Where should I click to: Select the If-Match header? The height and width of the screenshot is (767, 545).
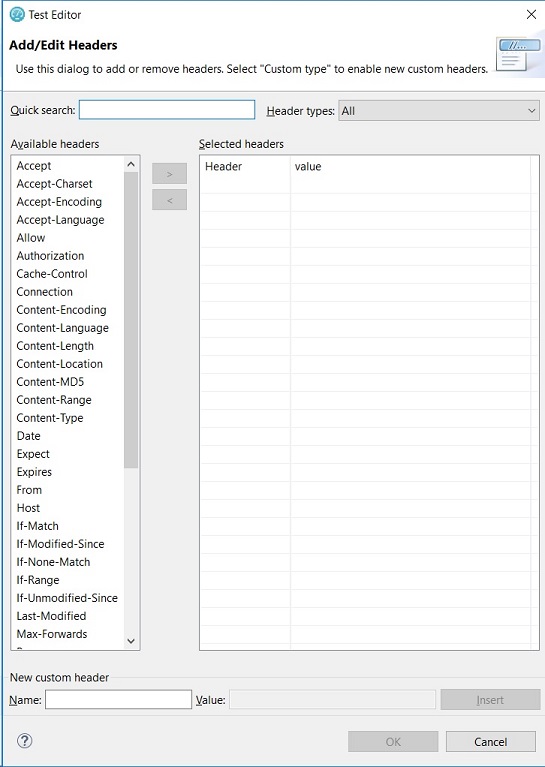[37, 526]
